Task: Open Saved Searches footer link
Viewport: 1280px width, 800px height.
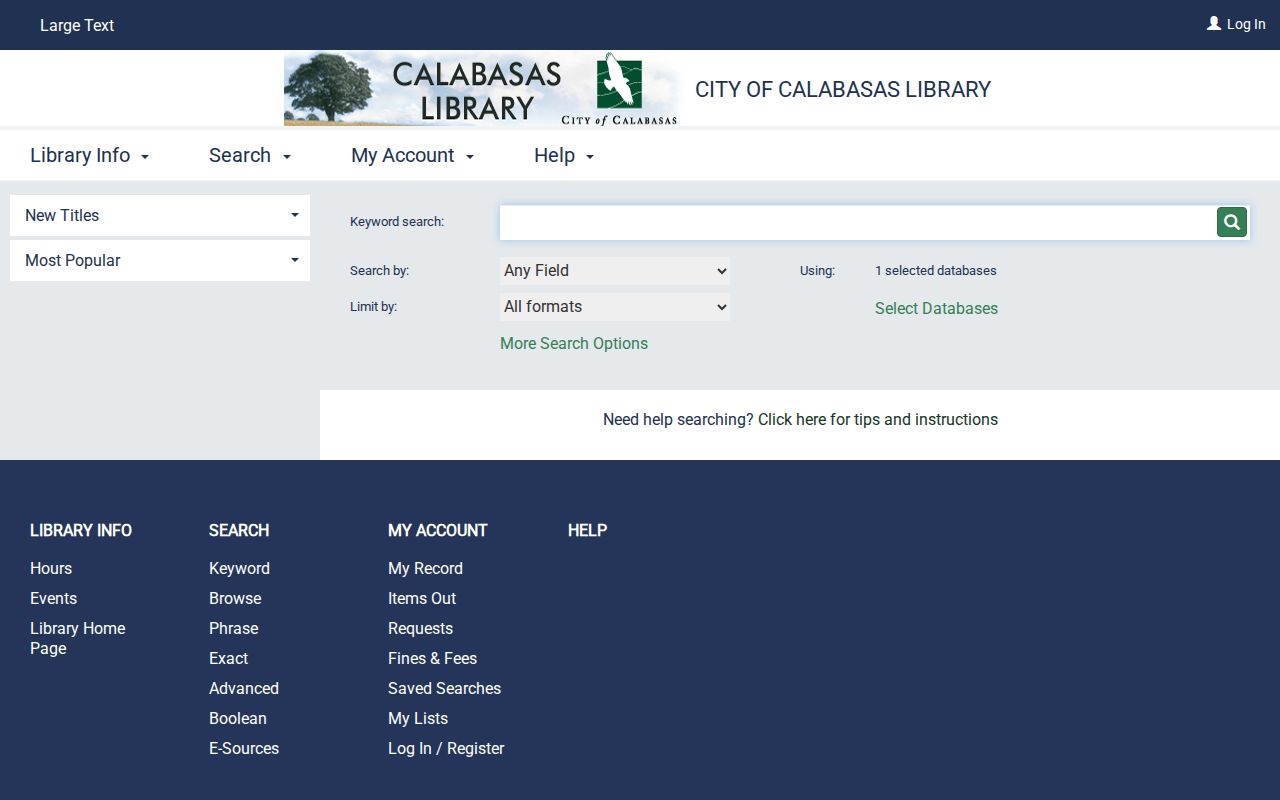Action: click(x=444, y=688)
